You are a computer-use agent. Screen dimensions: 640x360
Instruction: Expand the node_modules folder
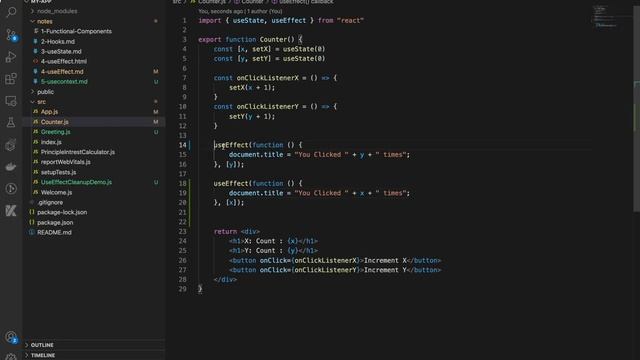tap(32, 11)
